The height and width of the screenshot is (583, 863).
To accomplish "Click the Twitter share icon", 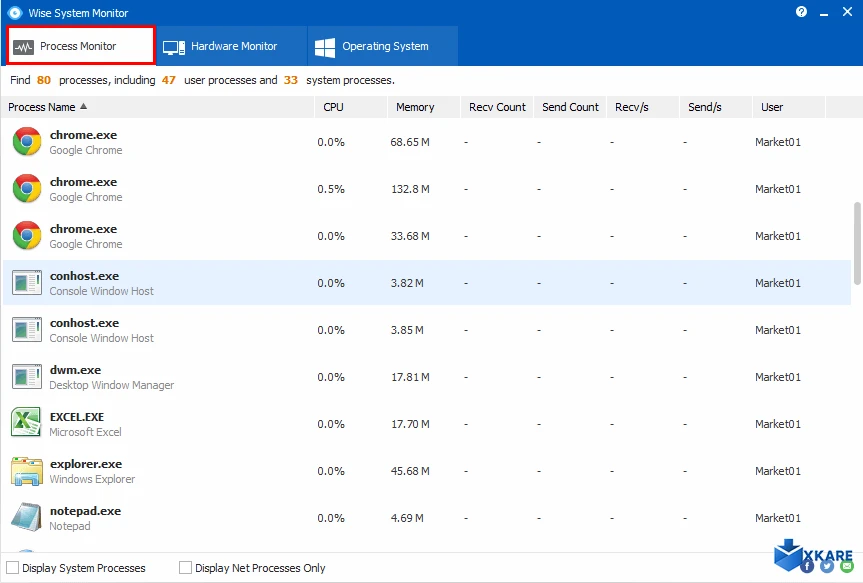I will tap(827, 566).
